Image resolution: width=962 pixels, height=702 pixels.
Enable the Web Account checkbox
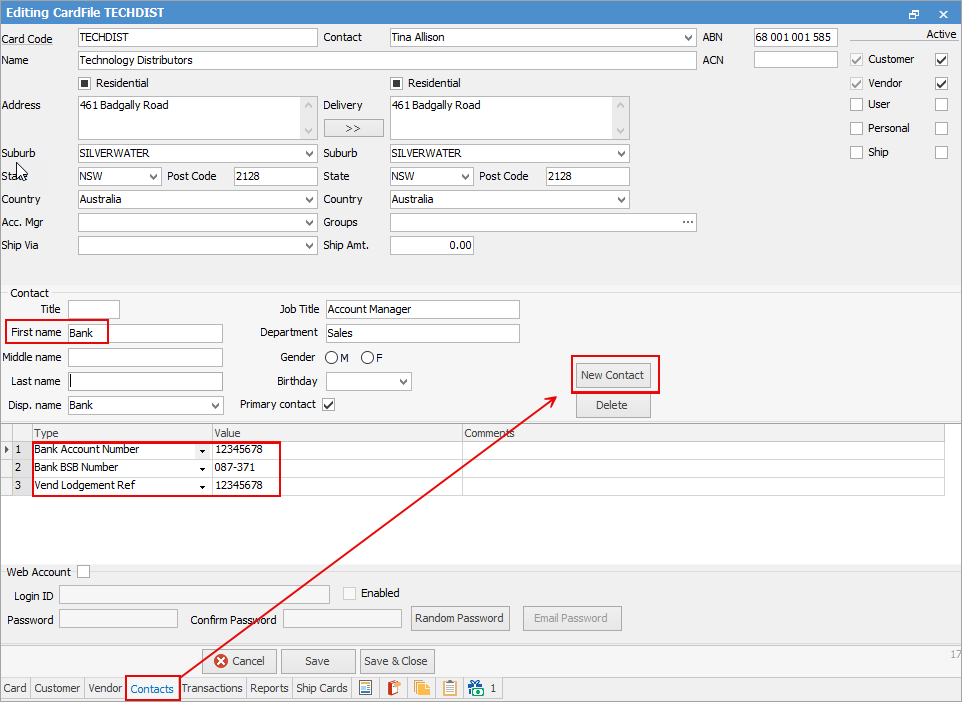[x=83, y=572]
